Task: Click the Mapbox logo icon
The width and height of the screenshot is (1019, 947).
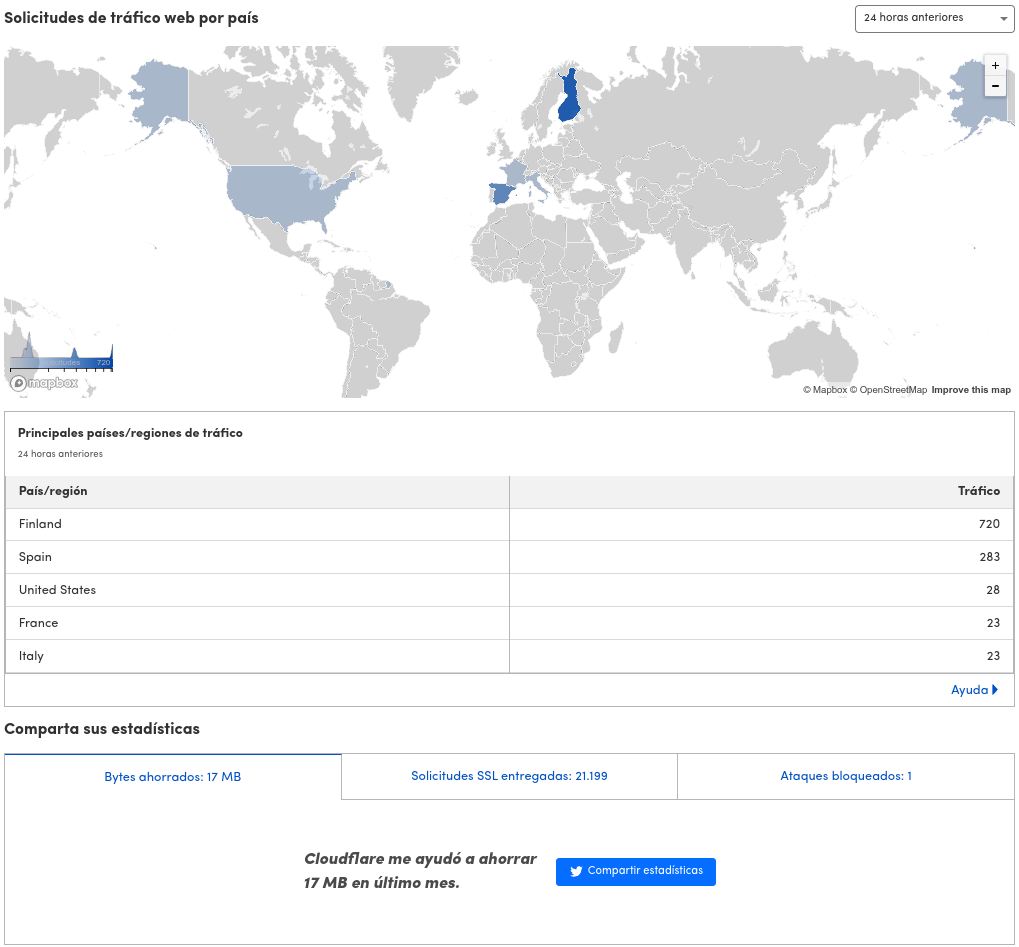Action: click(x=18, y=382)
